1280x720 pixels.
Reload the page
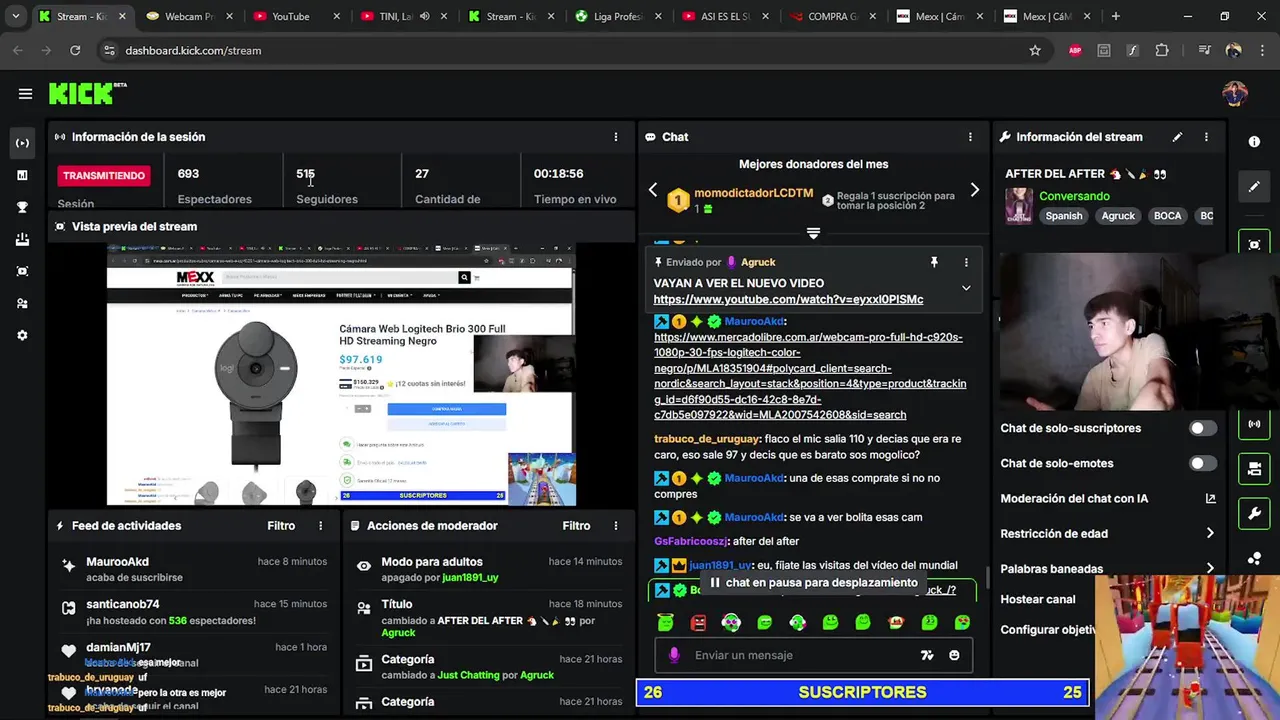click(75, 50)
